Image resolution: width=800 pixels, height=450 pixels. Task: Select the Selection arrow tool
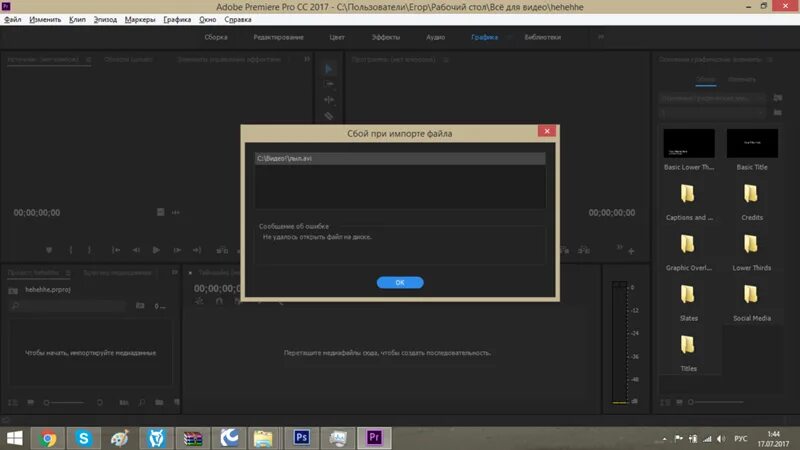[x=329, y=68]
